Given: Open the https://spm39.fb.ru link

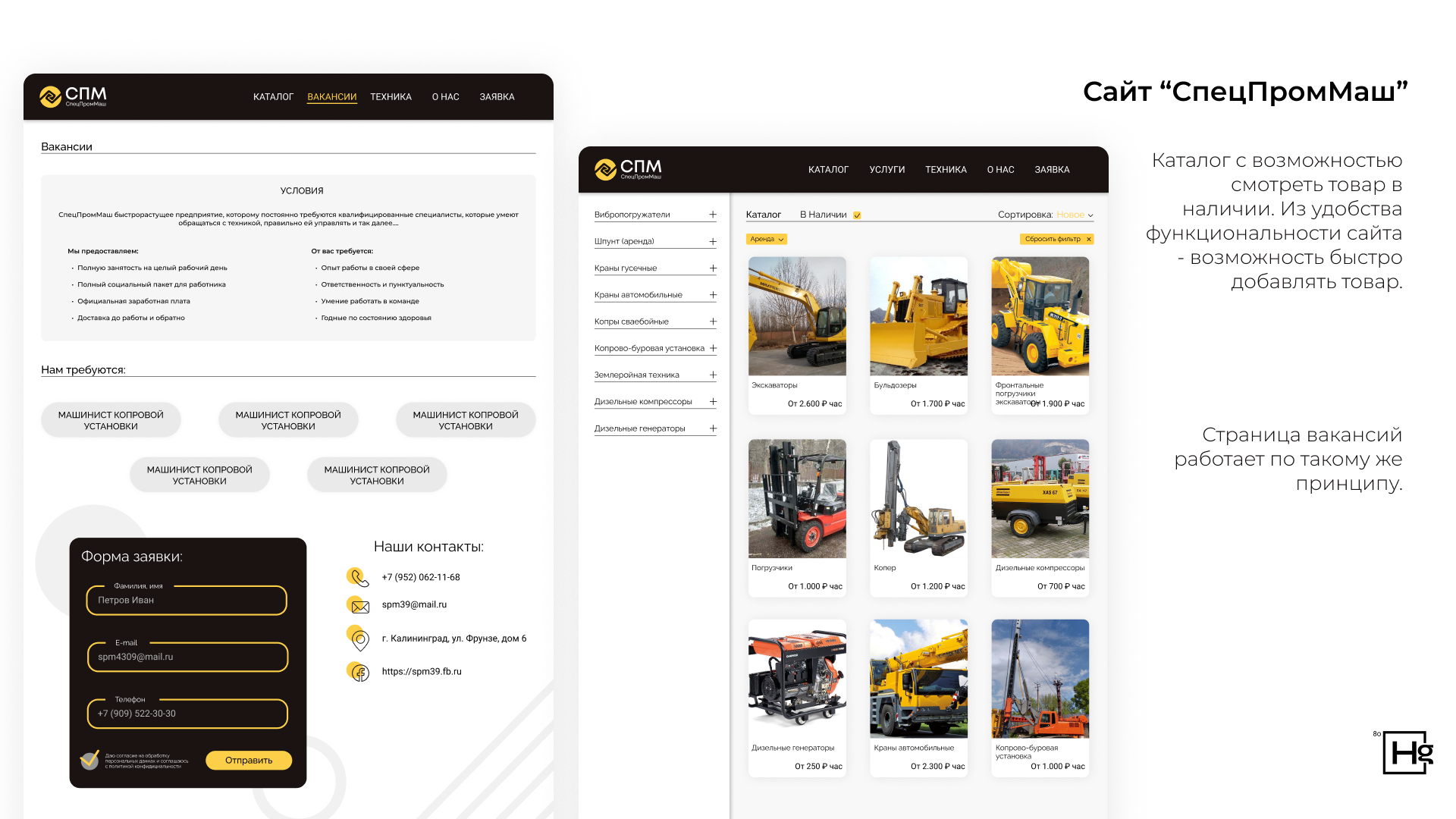Looking at the screenshot, I should pos(422,672).
